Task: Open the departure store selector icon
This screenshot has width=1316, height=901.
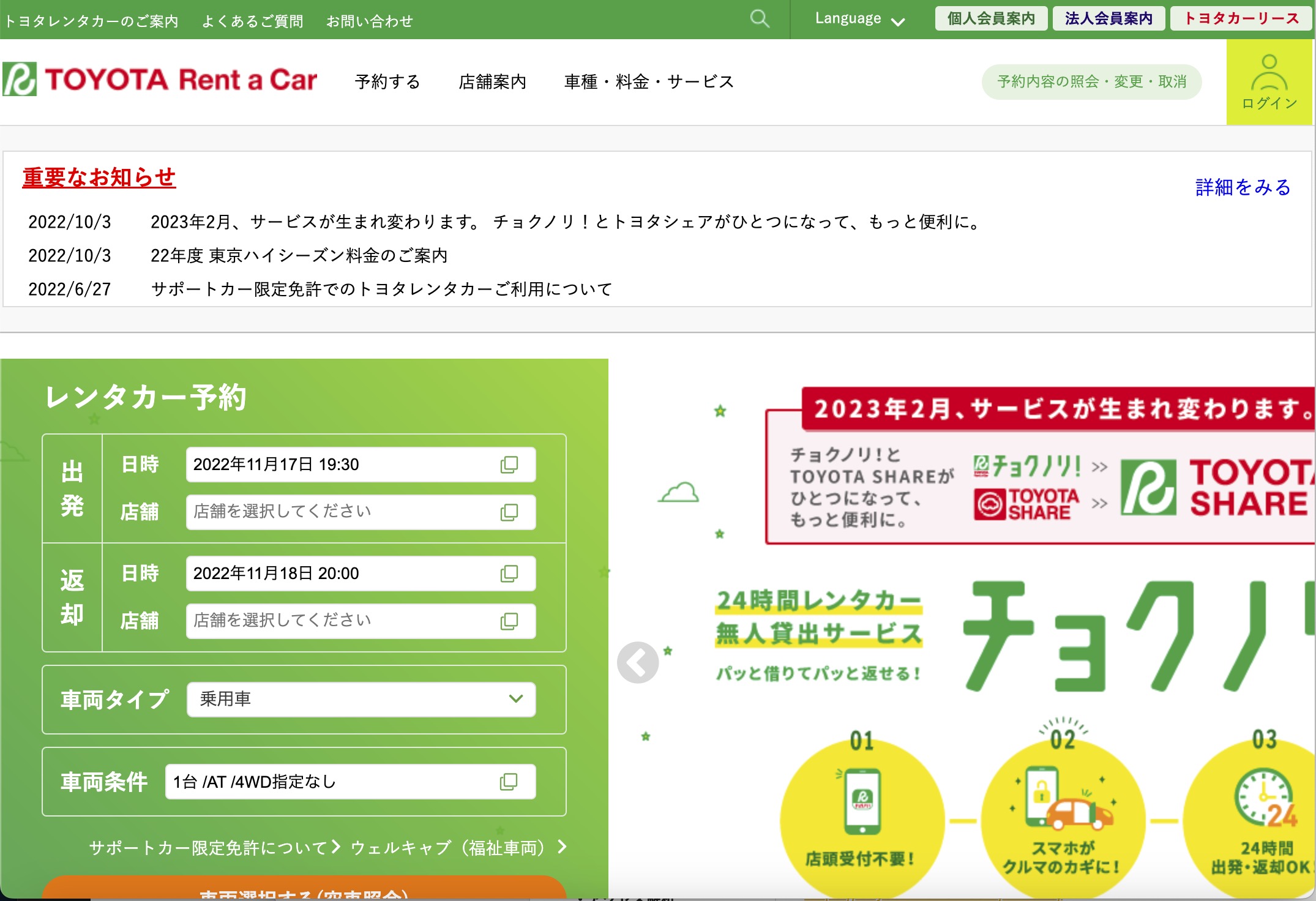Action: pos(509,513)
